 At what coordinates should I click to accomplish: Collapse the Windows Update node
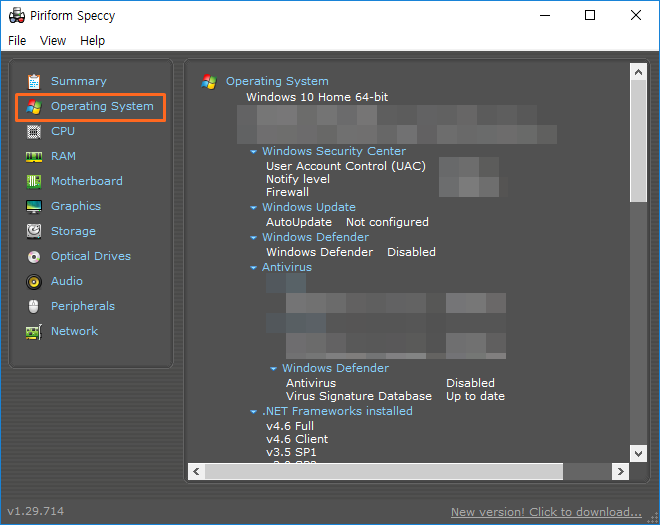click(x=253, y=208)
